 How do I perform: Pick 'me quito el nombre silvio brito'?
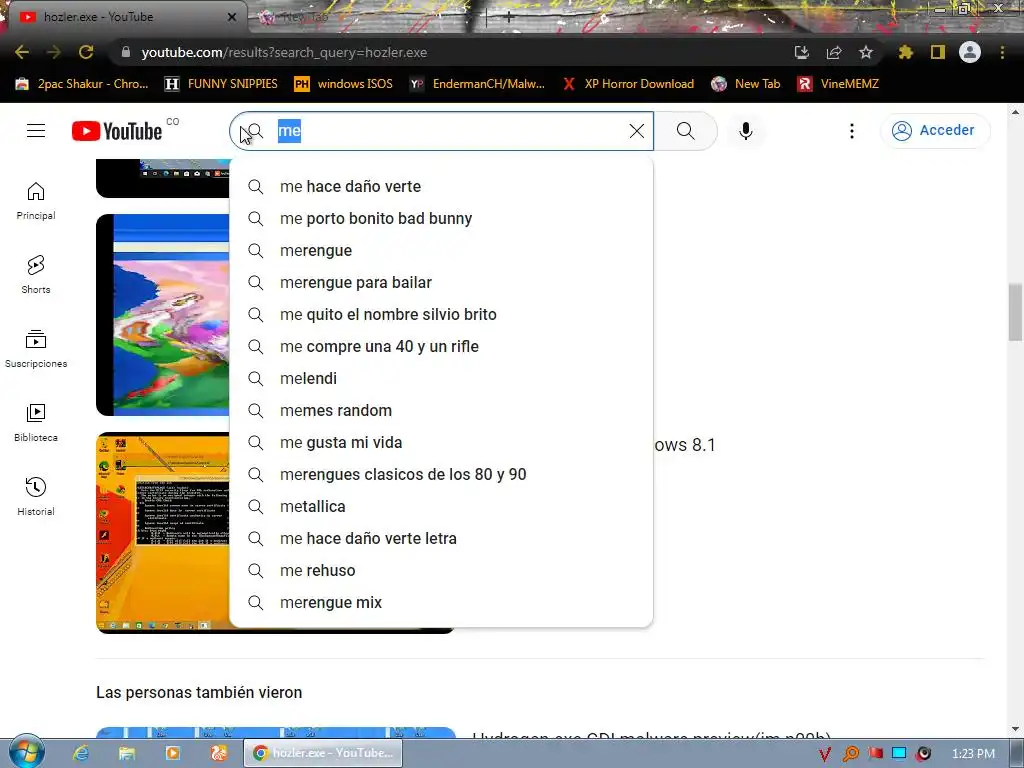[441, 314]
